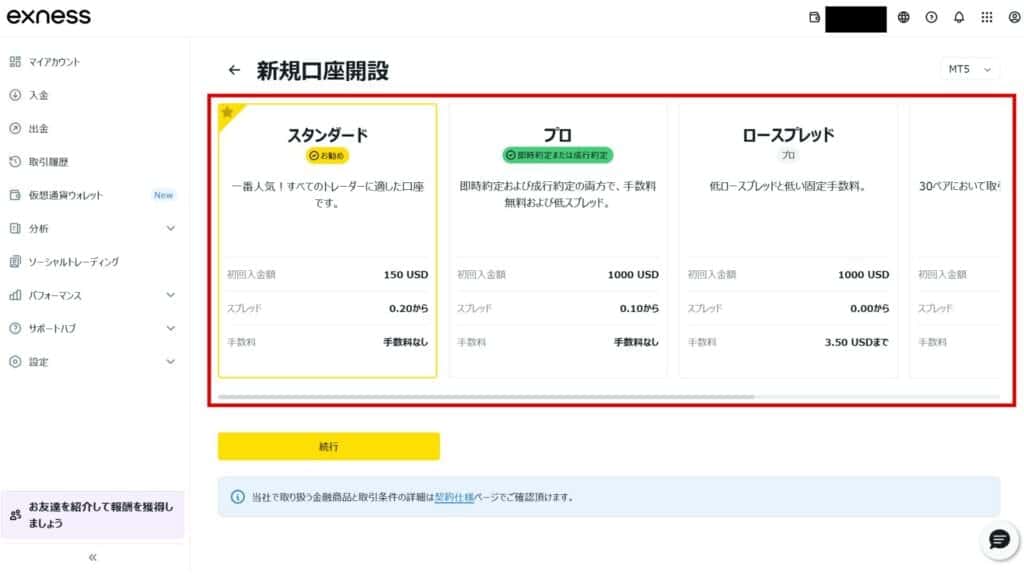Open the user profile icon

[x=1014, y=18]
